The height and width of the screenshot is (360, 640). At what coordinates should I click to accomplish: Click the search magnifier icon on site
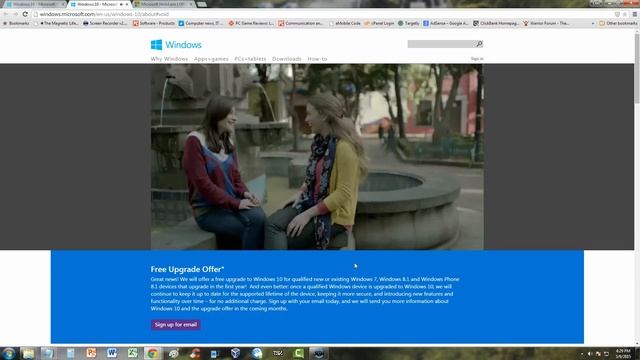click(x=480, y=44)
